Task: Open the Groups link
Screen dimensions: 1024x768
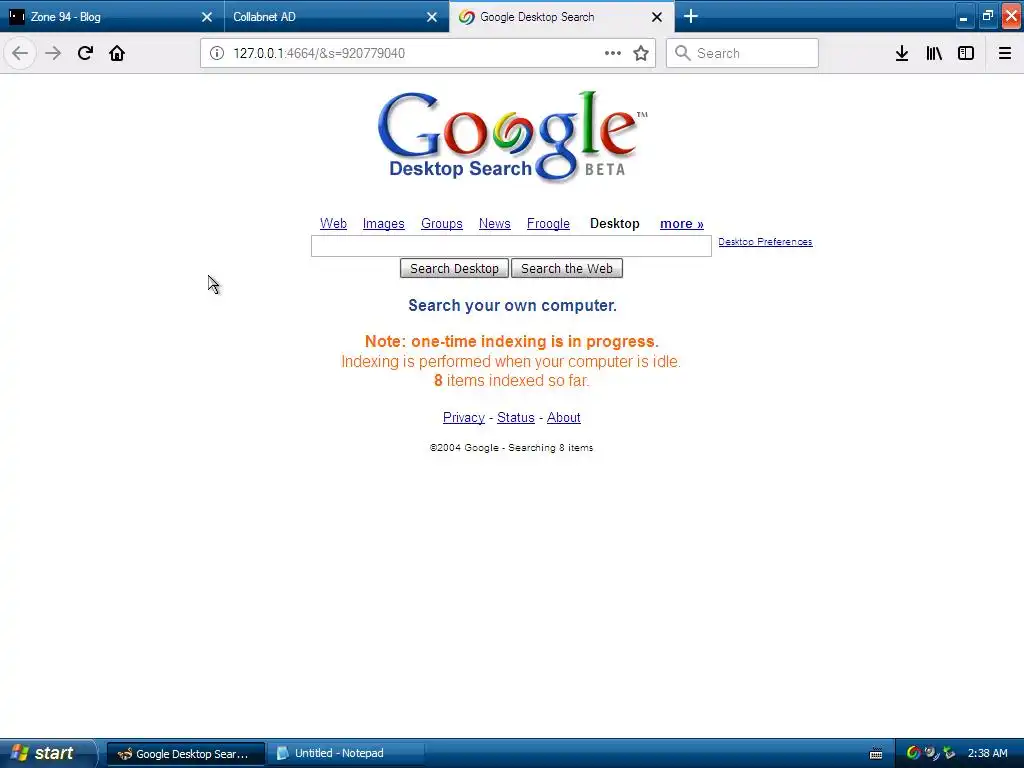Action: 441,223
